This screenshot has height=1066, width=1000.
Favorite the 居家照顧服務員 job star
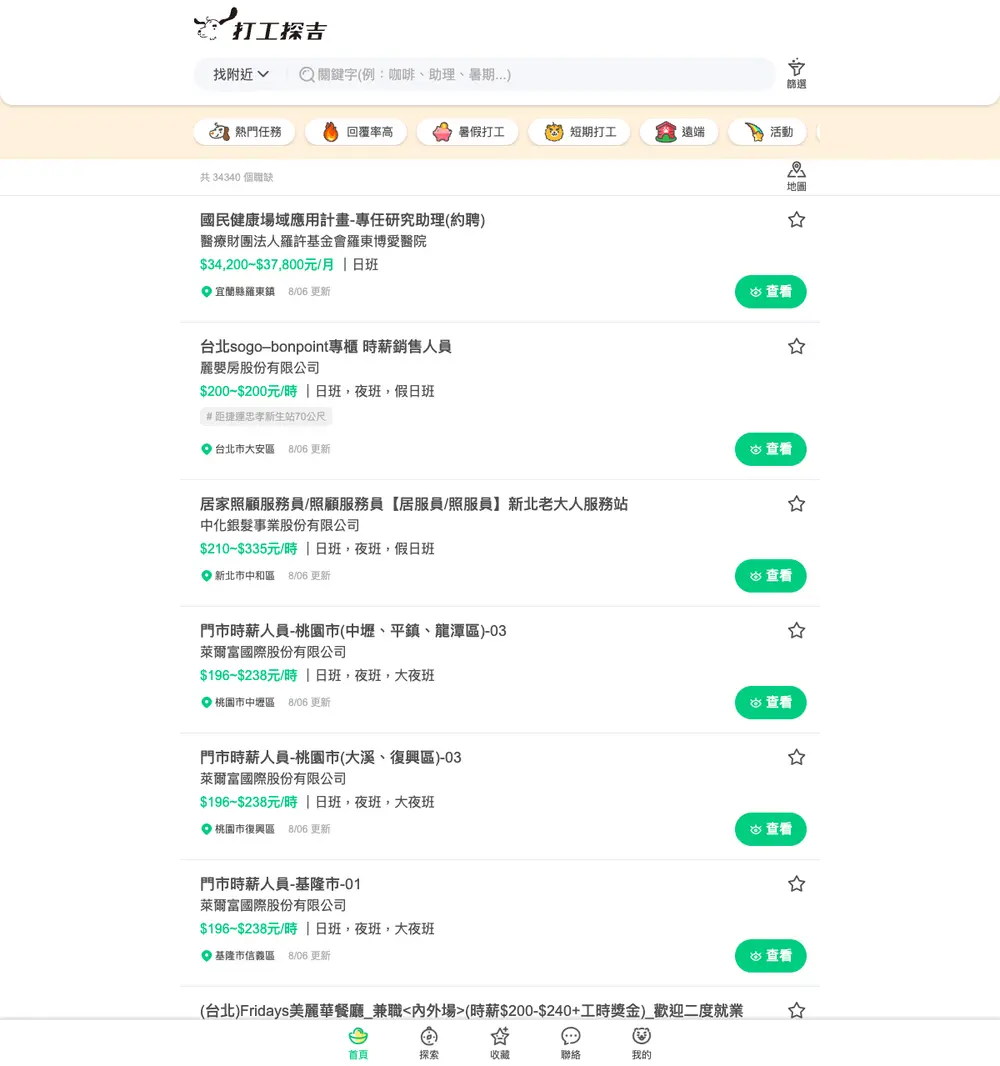(796, 504)
